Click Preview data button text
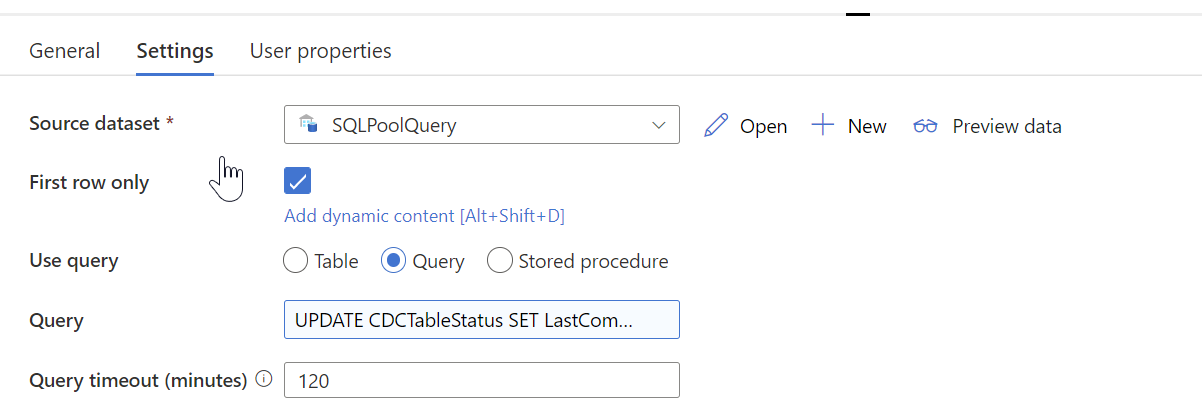 (1007, 126)
